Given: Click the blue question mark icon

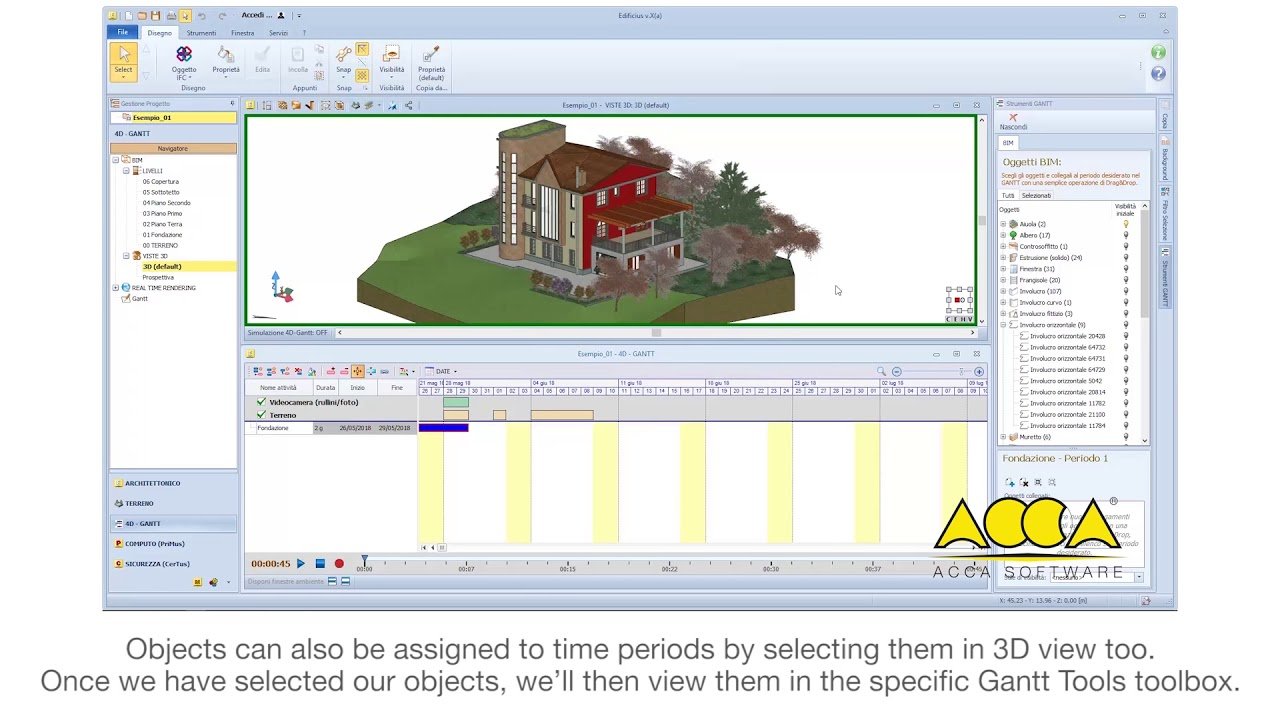Looking at the screenshot, I should [x=1158, y=73].
